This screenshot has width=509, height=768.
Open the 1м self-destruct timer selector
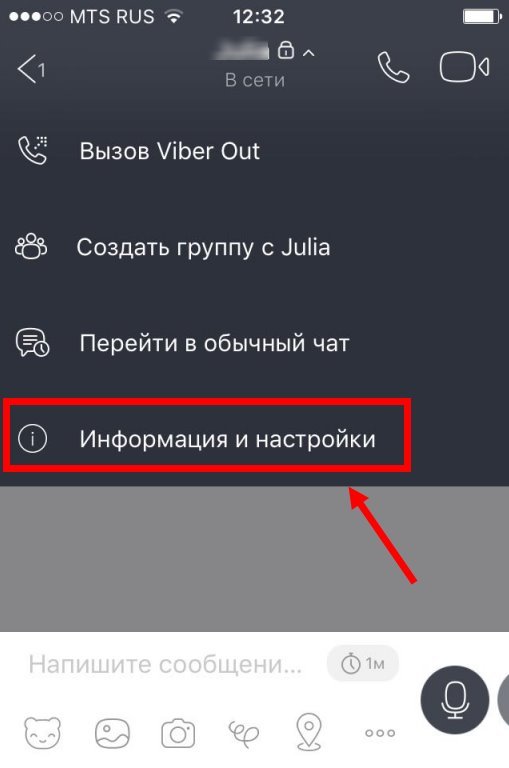[x=363, y=664]
